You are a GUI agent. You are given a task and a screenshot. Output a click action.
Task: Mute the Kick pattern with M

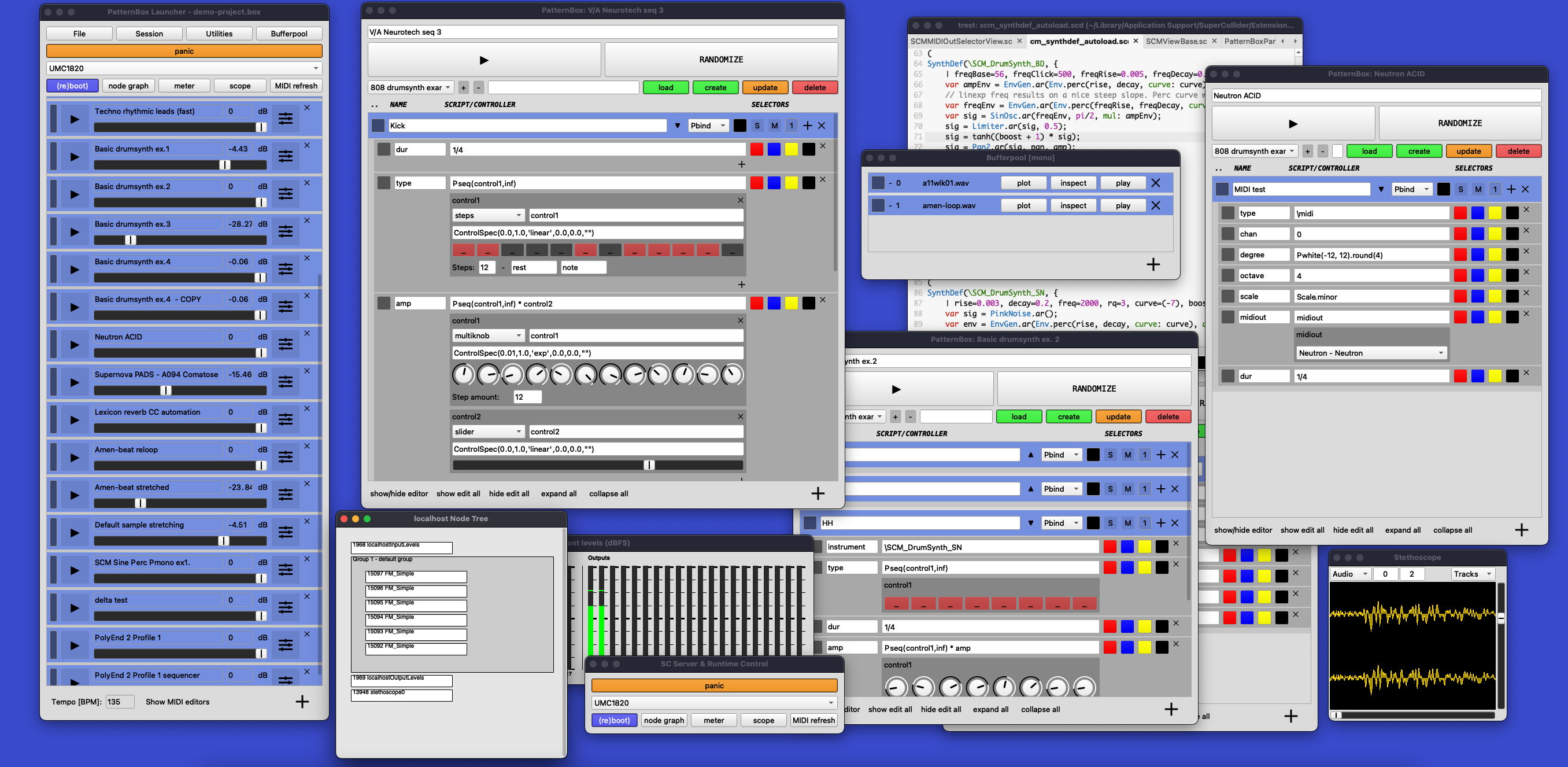(x=774, y=126)
